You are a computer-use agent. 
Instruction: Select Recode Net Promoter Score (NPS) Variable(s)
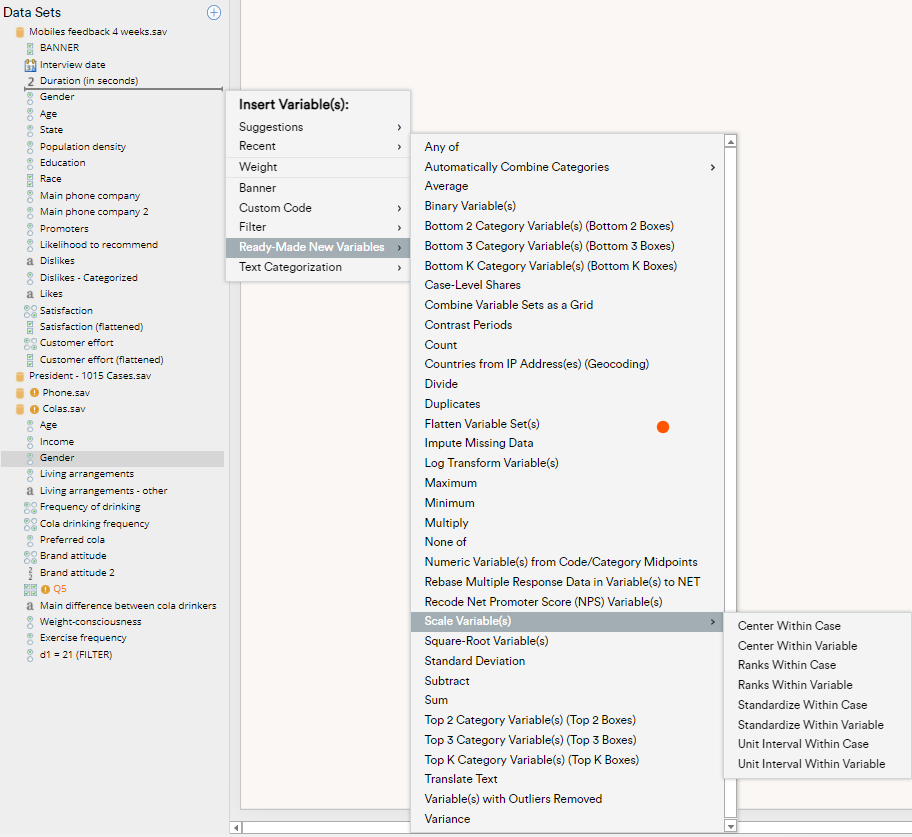(x=567, y=602)
